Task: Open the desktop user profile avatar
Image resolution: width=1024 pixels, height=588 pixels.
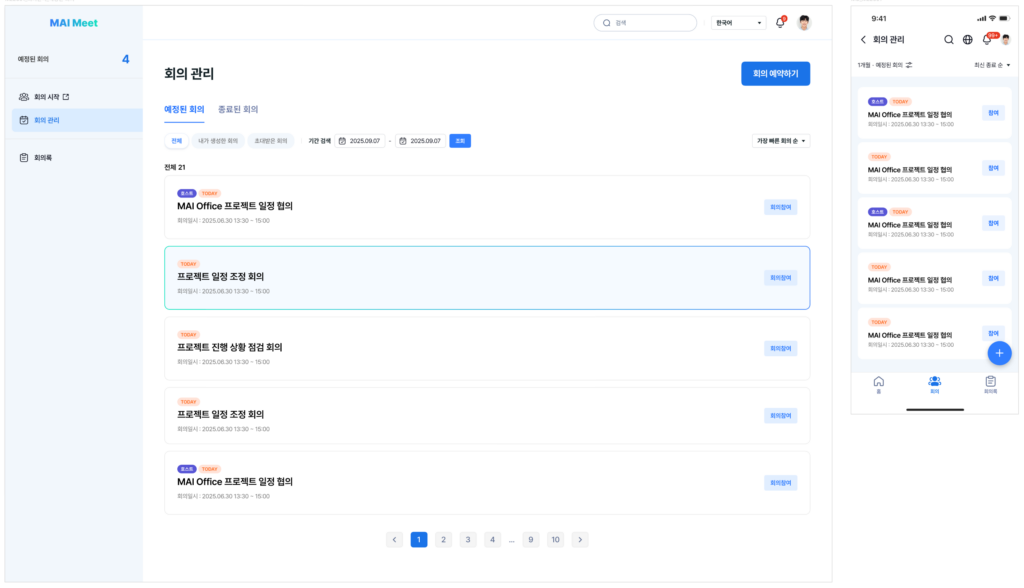Action: coord(805,22)
